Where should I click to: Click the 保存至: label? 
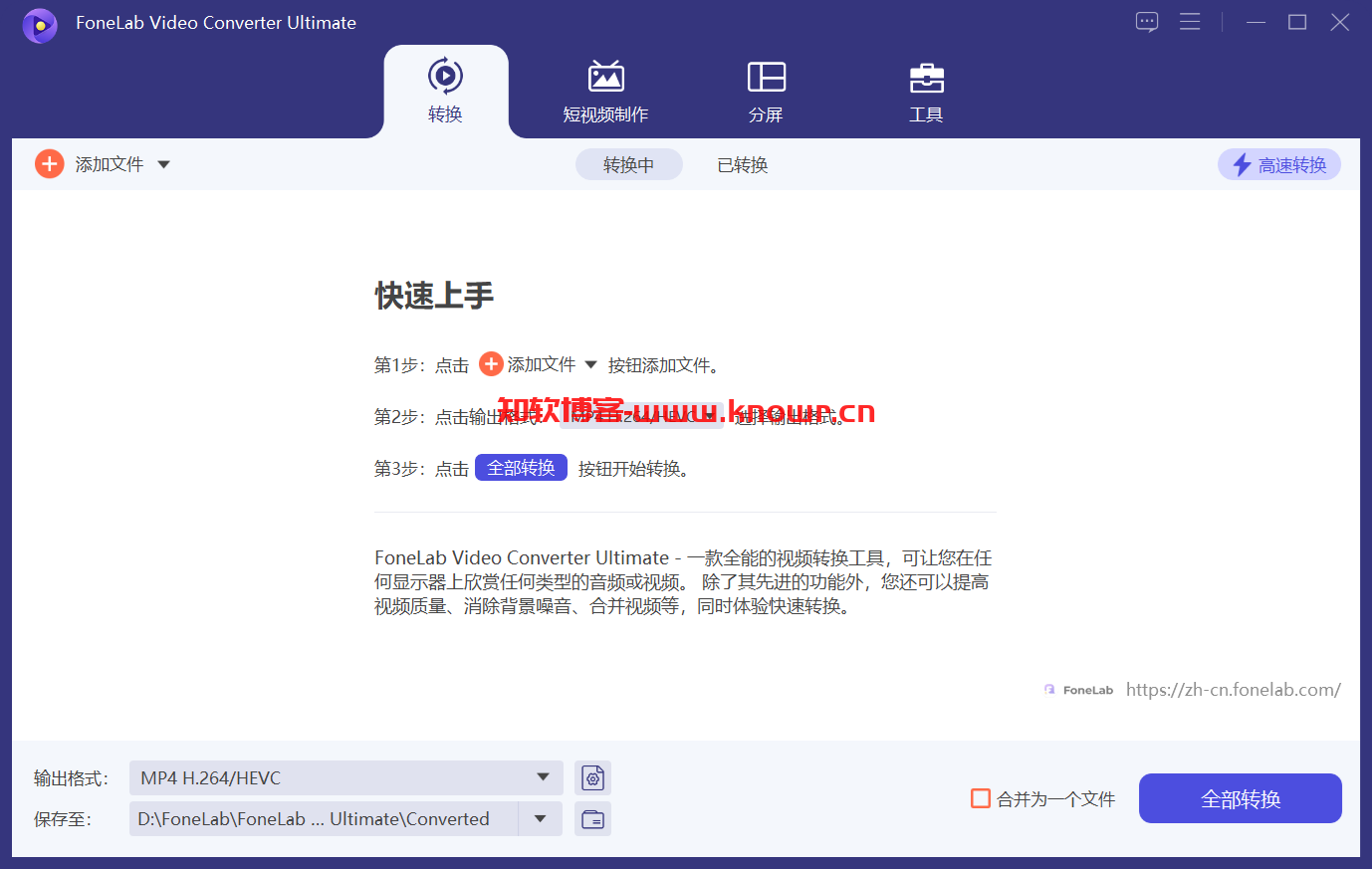click(63, 819)
